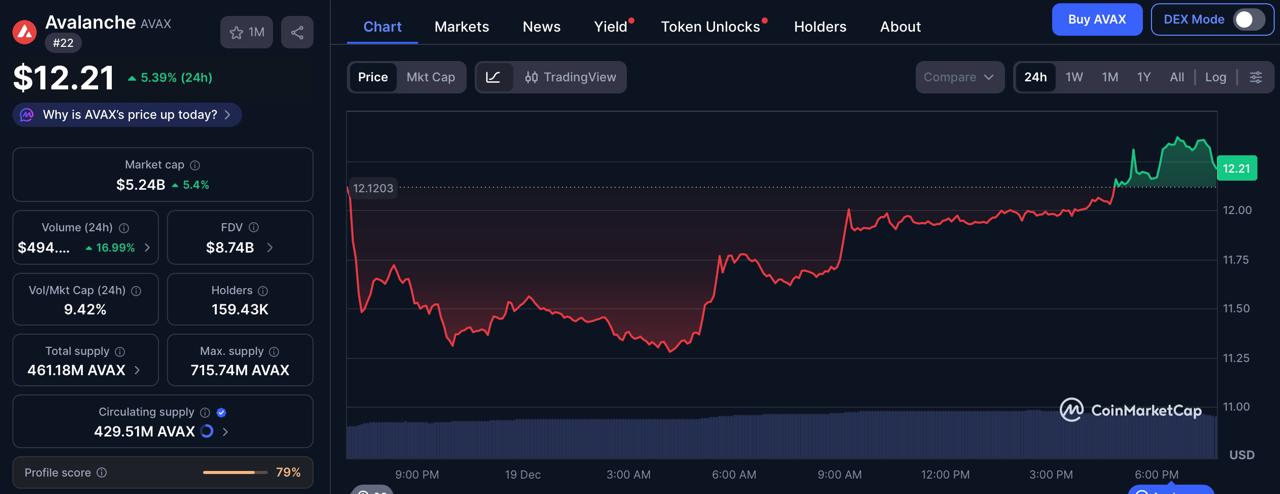Open the Yield tab
Screen dimensions: 1280x494
[x=611, y=27]
